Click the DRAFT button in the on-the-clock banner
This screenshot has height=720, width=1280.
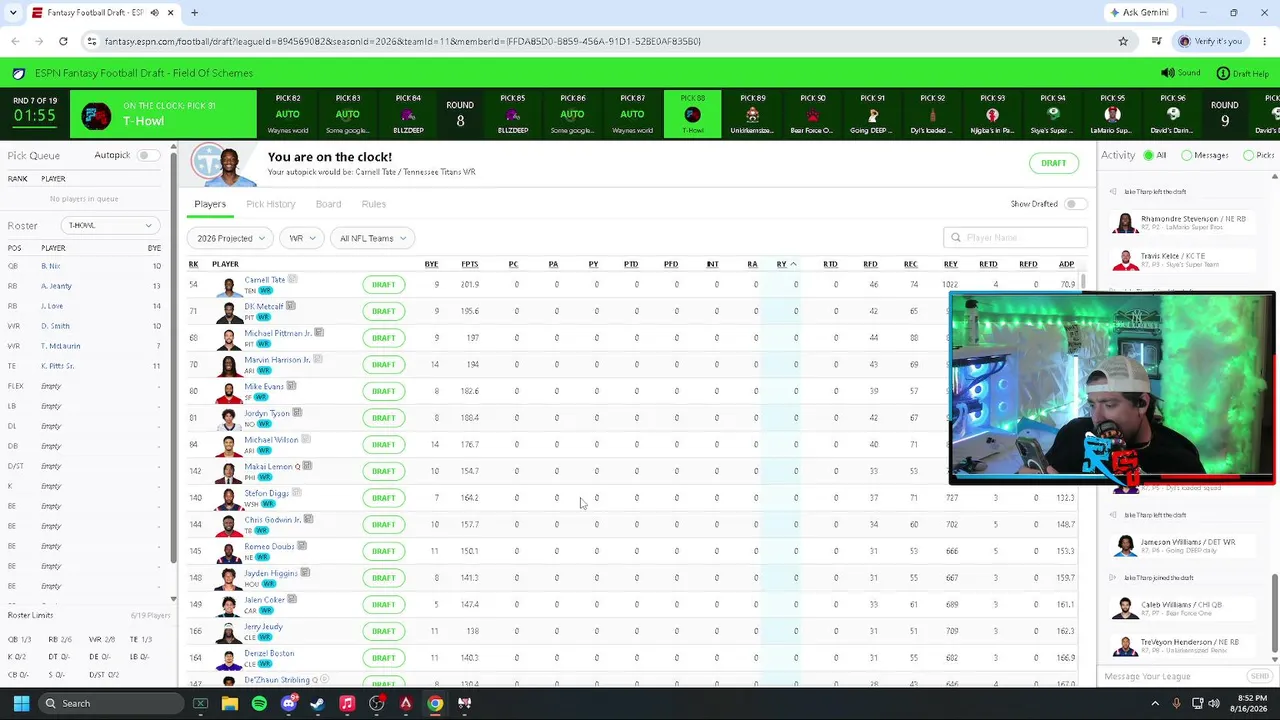click(x=1053, y=163)
